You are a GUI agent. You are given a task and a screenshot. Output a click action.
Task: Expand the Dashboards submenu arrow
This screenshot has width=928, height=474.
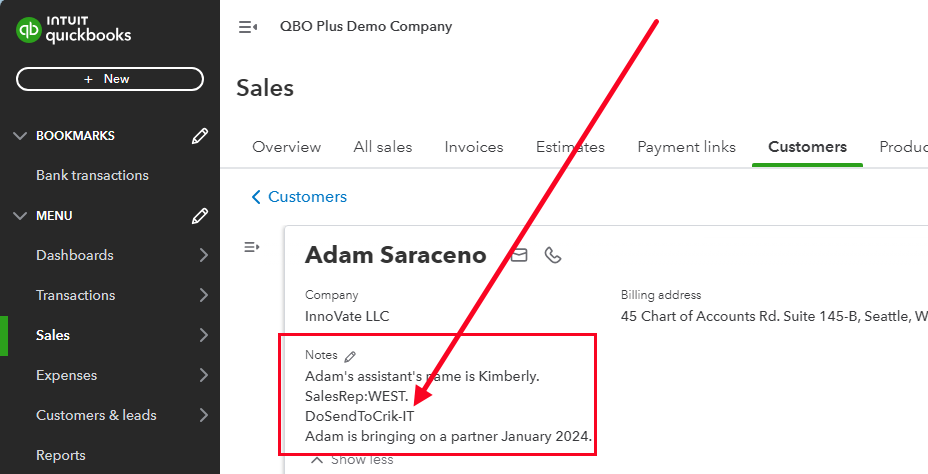click(203, 255)
